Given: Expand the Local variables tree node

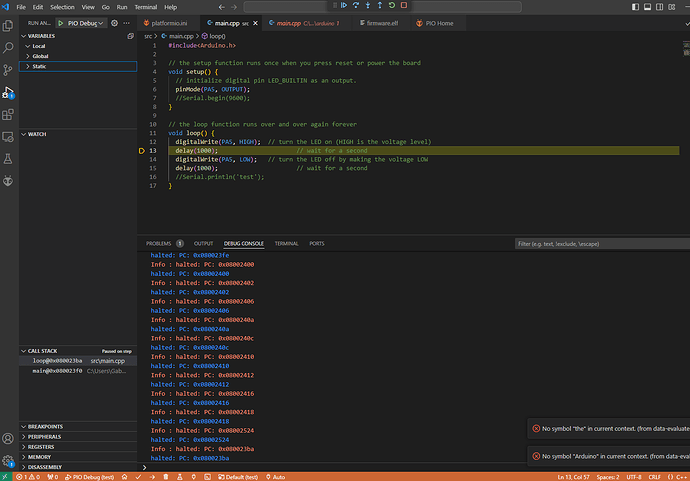Looking at the screenshot, I should point(39,46).
